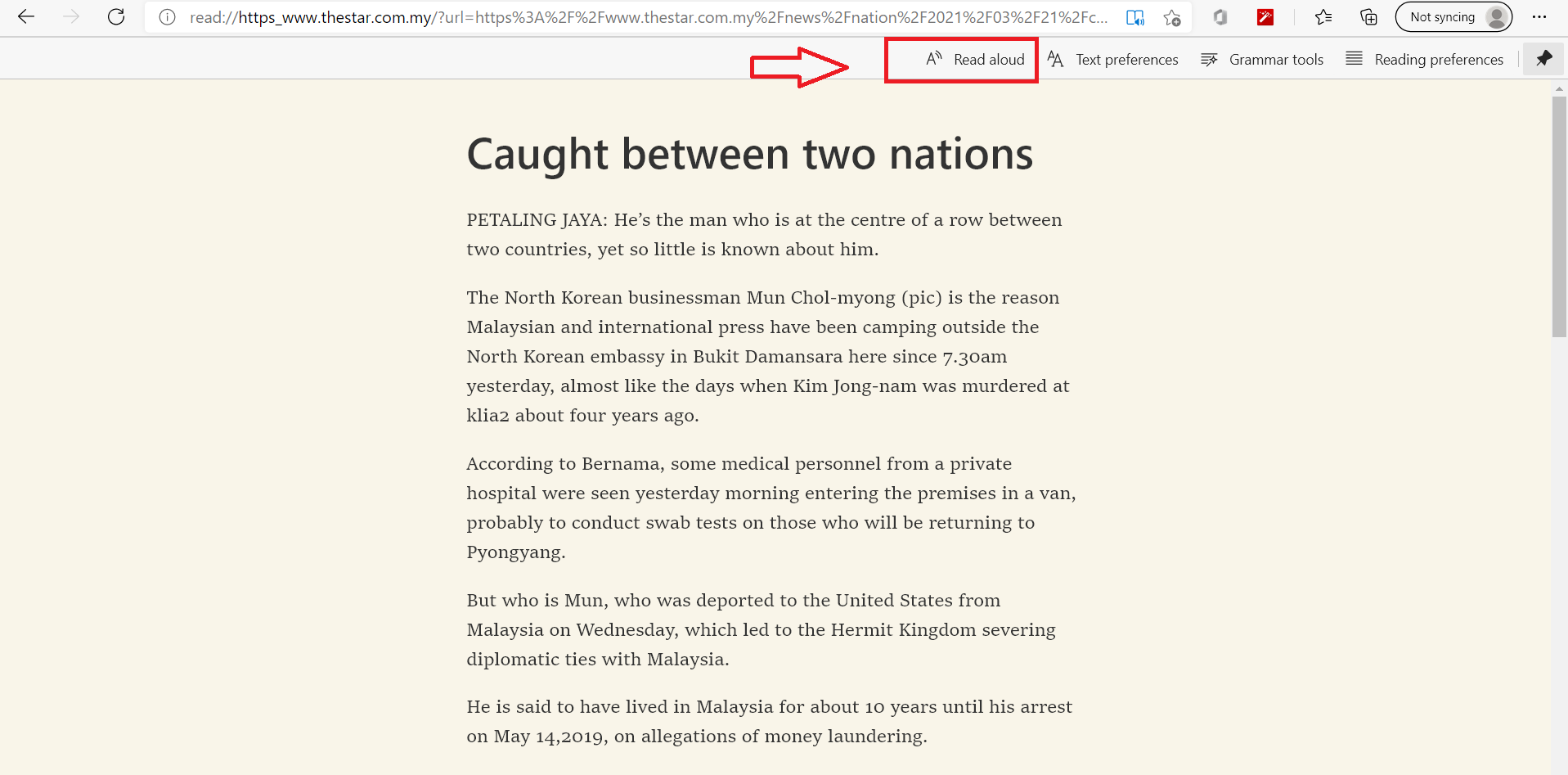Open Text preferences menu
The image size is (1568, 775).
click(1113, 60)
